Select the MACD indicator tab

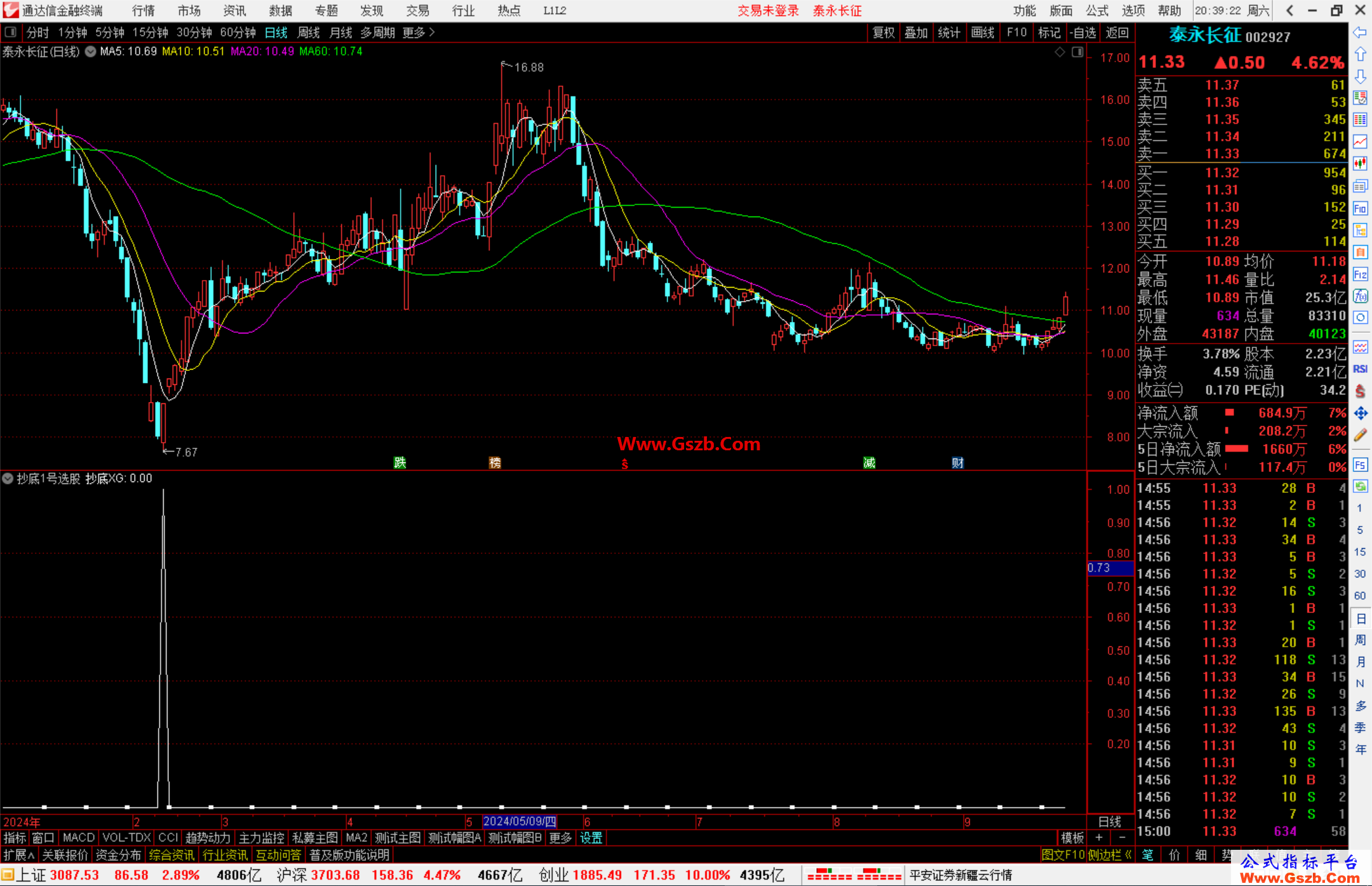[x=79, y=838]
